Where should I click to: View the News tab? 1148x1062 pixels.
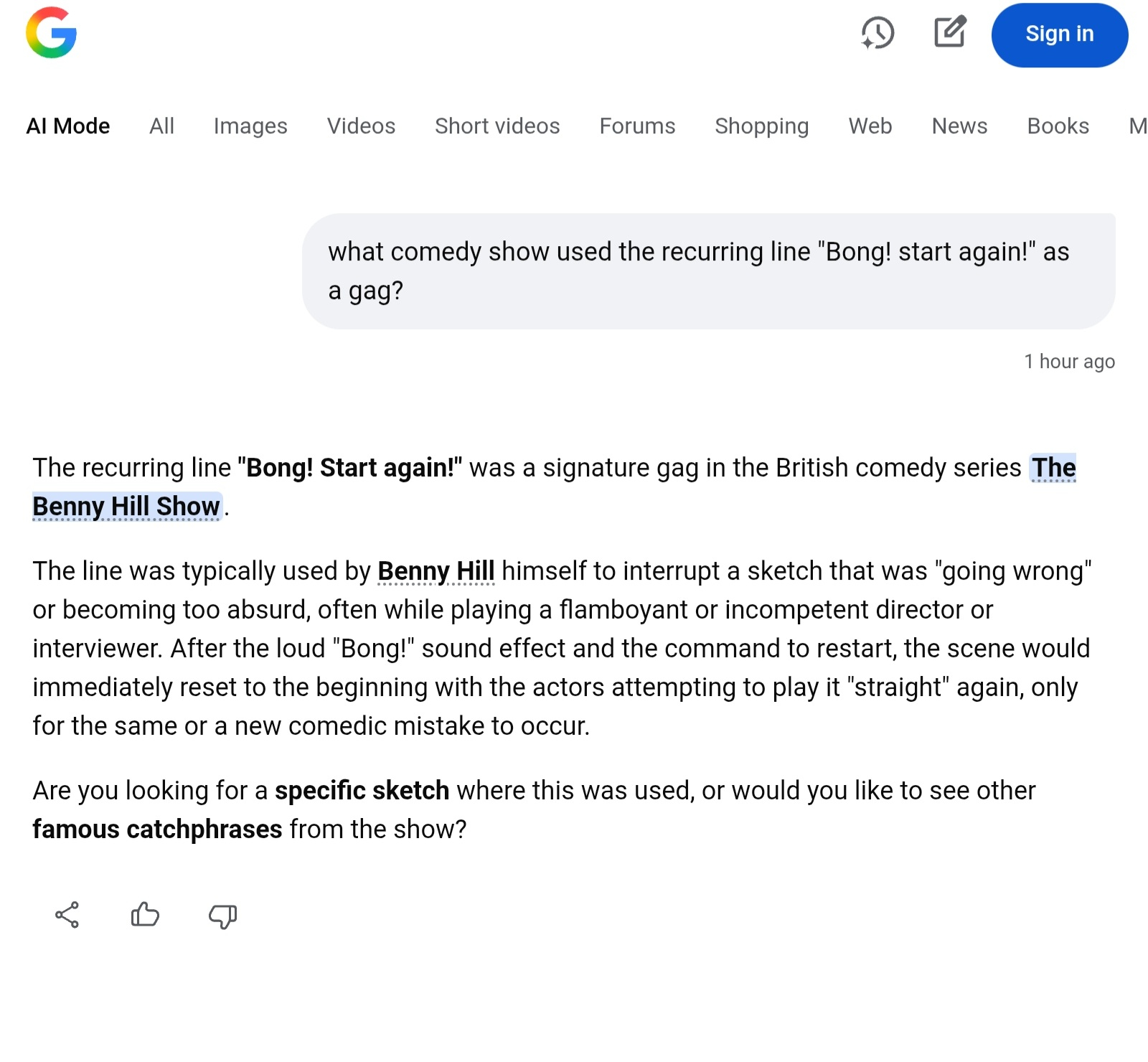tap(959, 126)
